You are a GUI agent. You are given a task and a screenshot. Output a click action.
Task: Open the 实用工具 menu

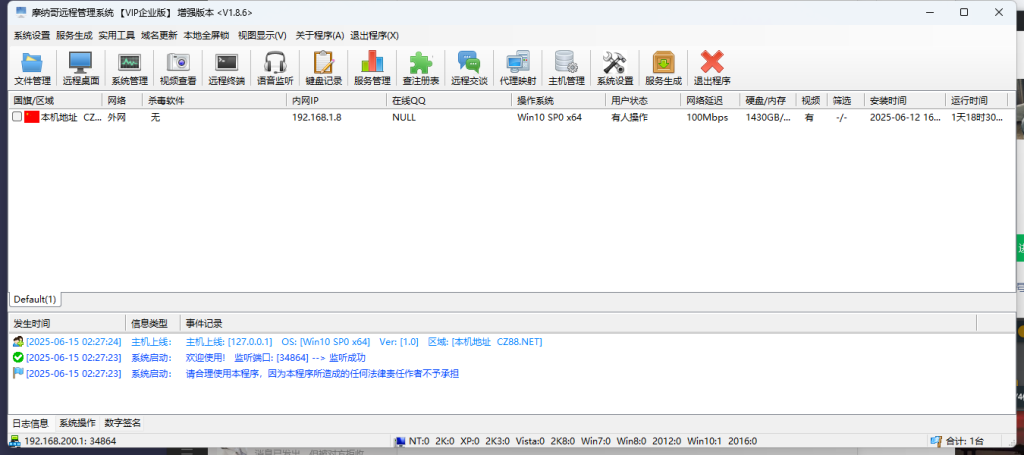coord(117,35)
